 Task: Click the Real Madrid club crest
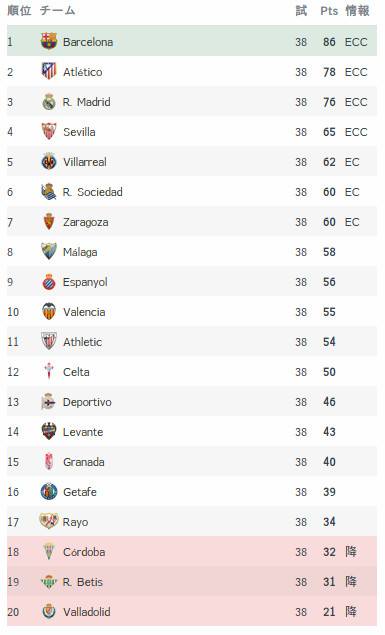tap(49, 102)
